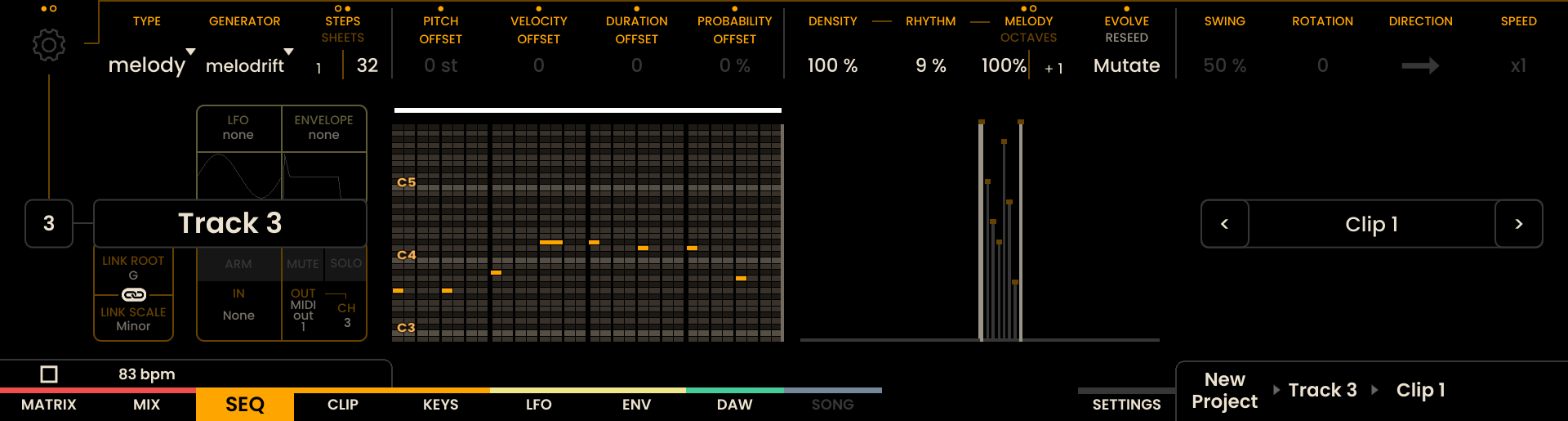Switch to the KEYS tab

[441, 405]
